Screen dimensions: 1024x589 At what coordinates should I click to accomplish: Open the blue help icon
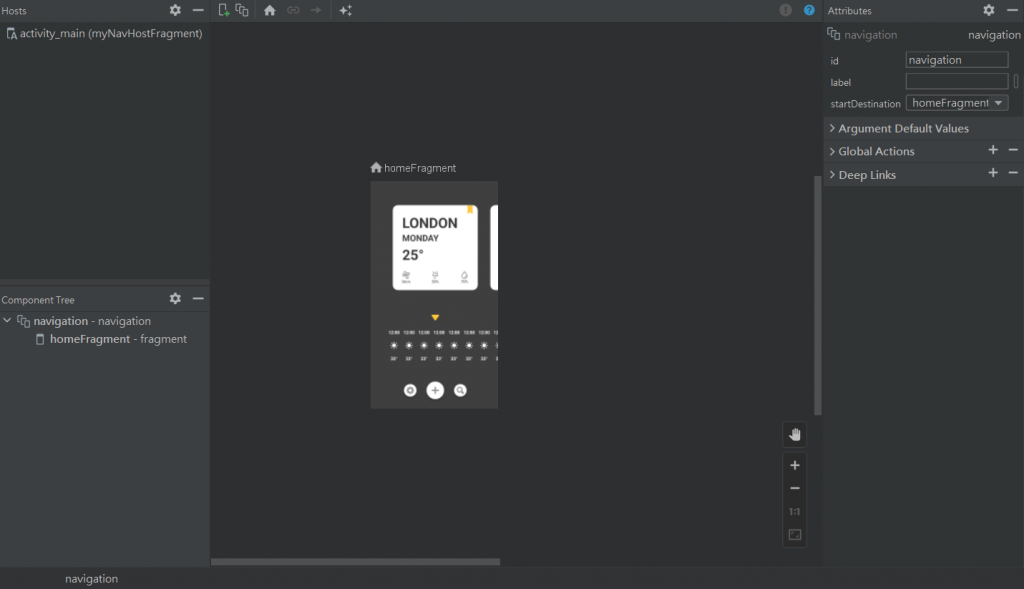(809, 10)
